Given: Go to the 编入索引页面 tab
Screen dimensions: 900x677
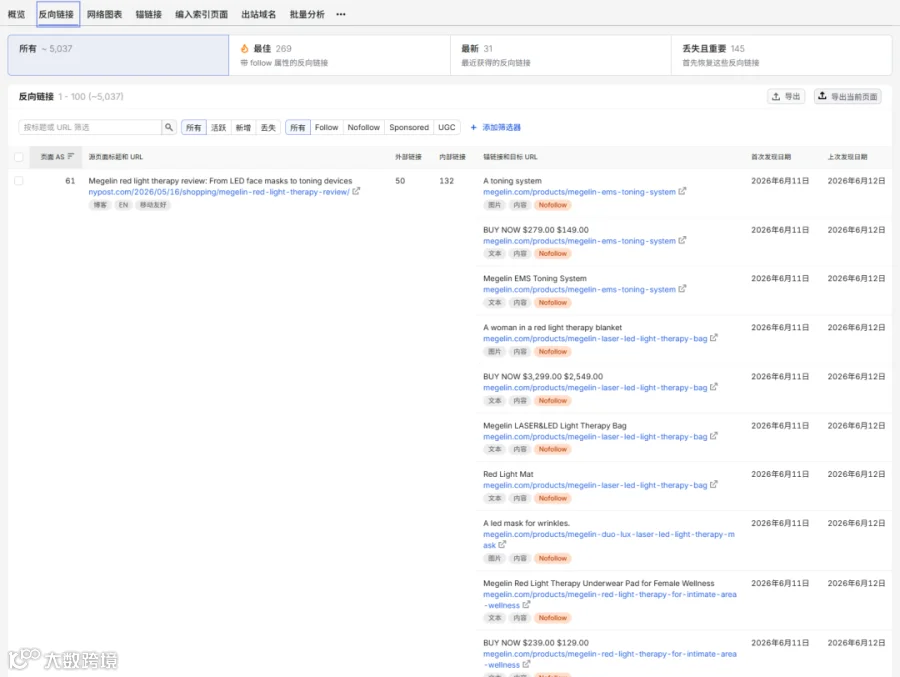Looking at the screenshot, I should click(201, 14).
